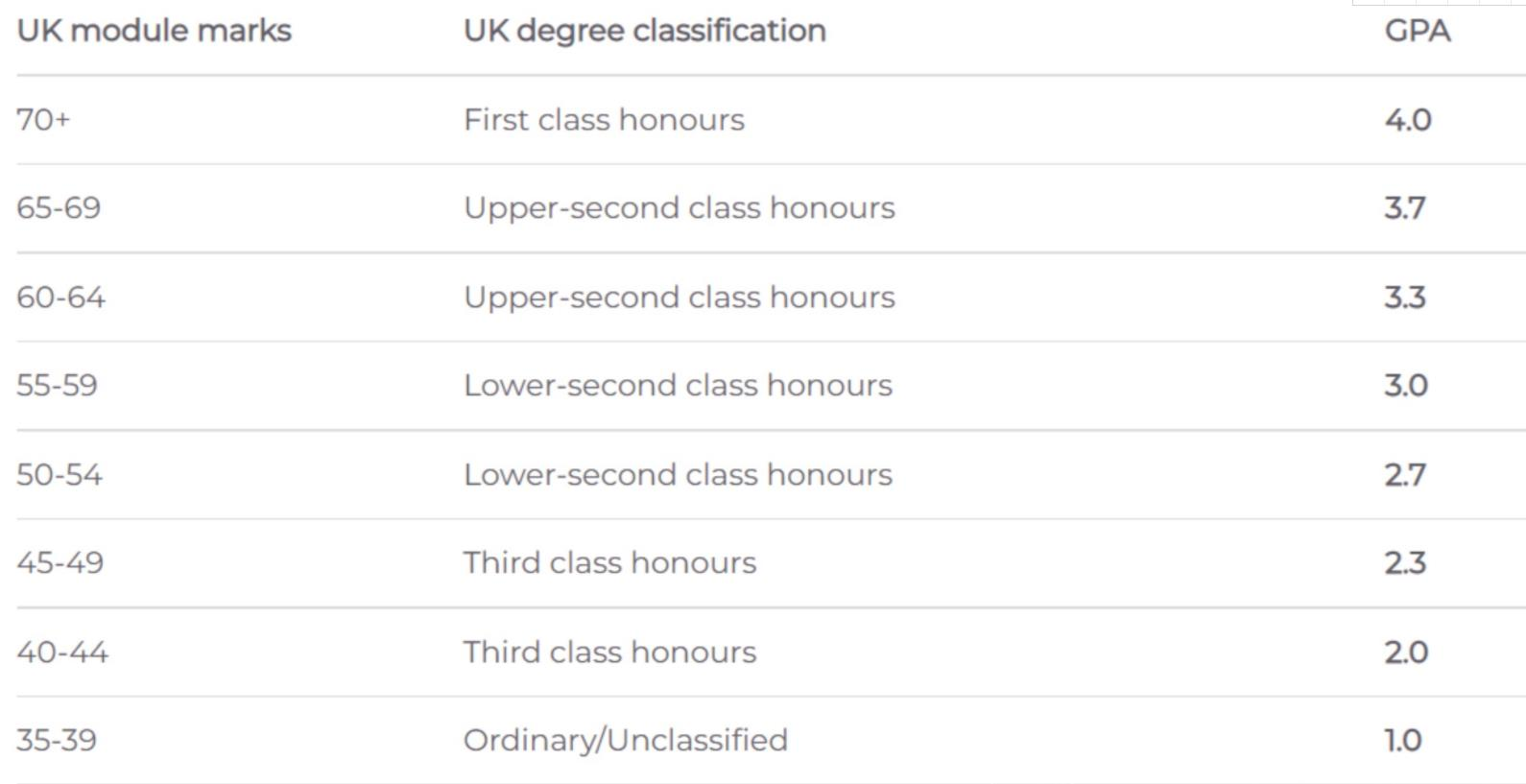Click the "UK degree classification" column header
1526x784 pixels.
[x=644, y=31]
